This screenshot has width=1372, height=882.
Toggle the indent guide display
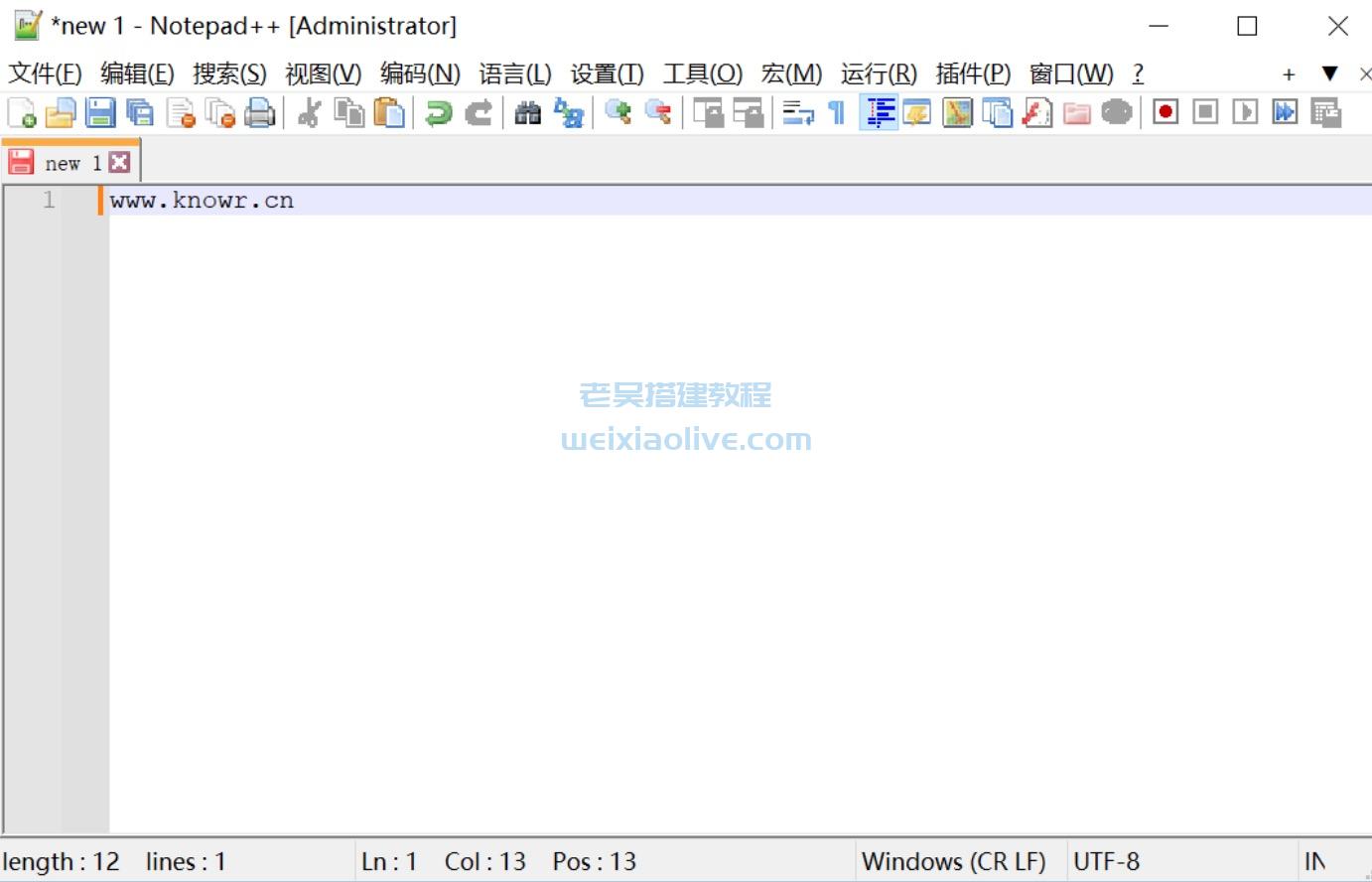click(x=879, y=112)
